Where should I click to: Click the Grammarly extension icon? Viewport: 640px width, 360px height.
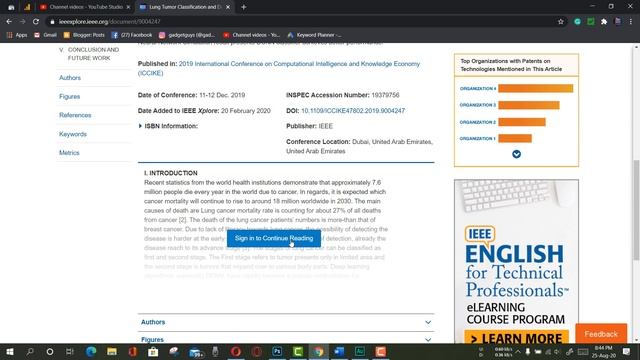pyautogui.click(x=577, y=21)
